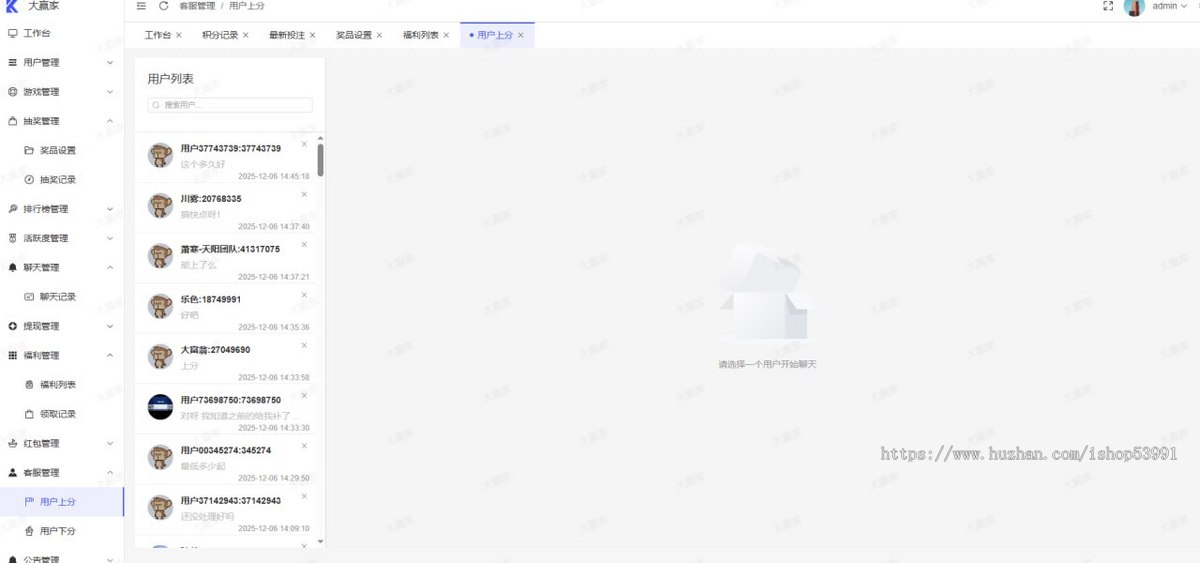Enter fullscreen mode using top-right icon
This screenshot has width=1200, height=563.
point(1108,6)
